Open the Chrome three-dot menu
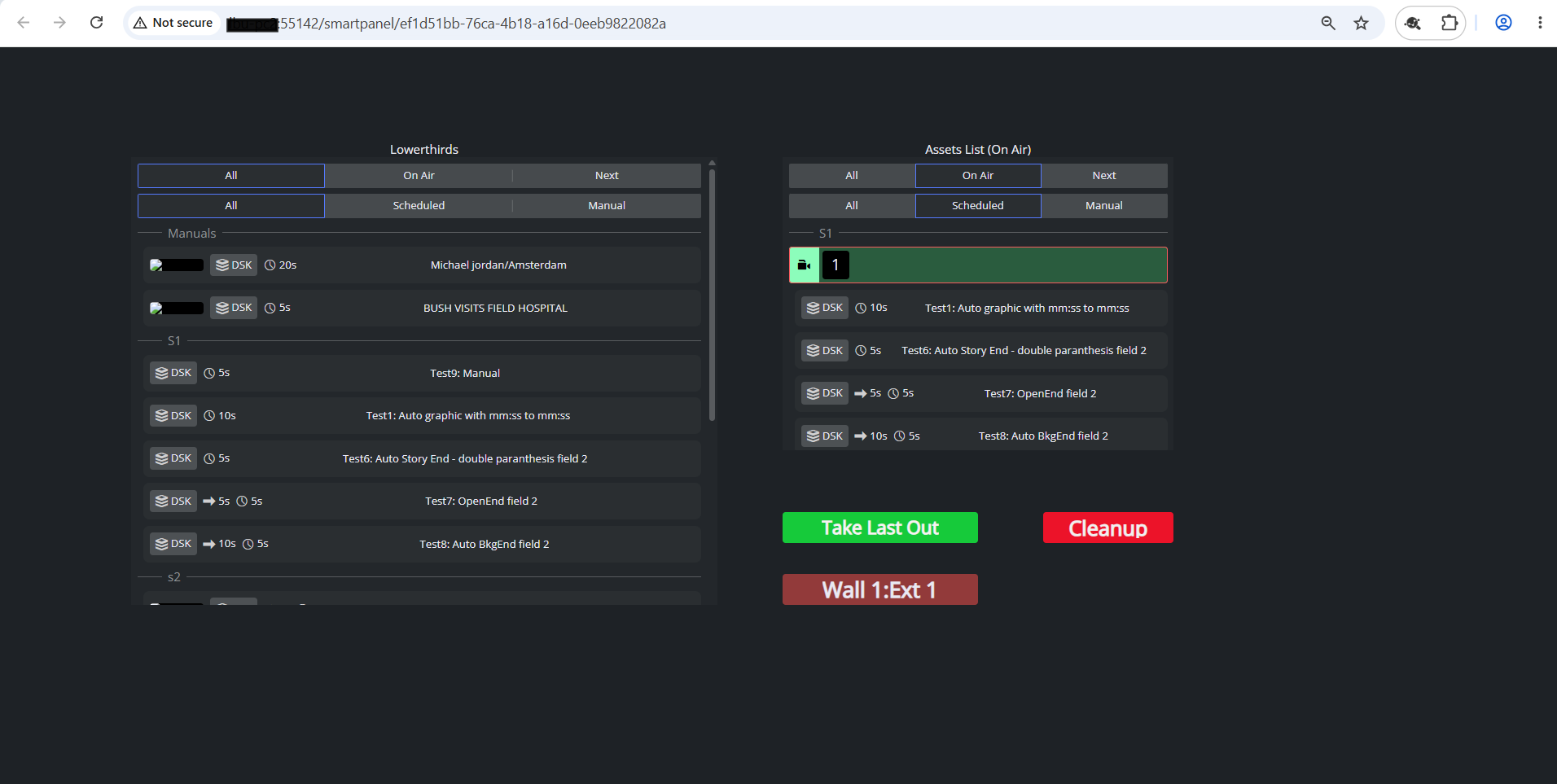Screen dimensions: 1557x784 tap(1539, 23)
